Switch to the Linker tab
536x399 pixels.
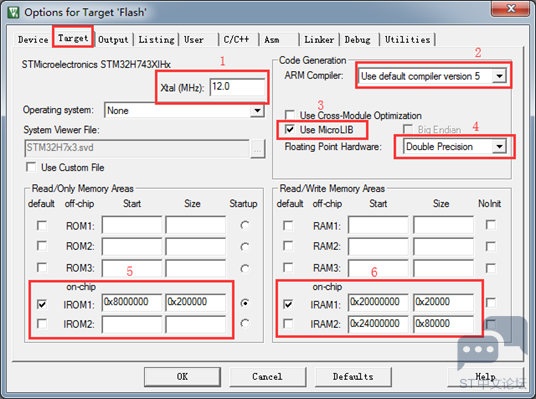[x=319, y=40]
